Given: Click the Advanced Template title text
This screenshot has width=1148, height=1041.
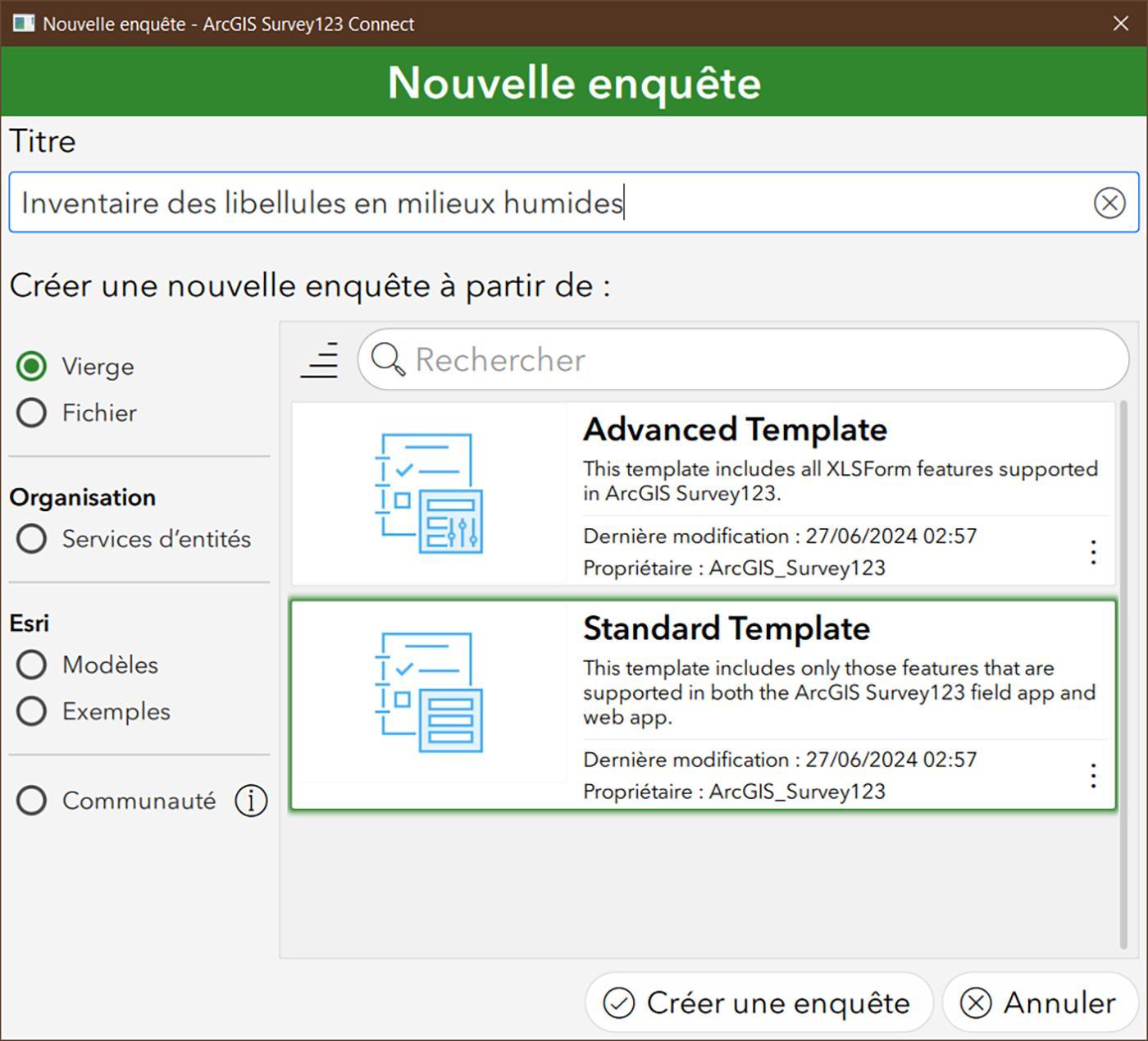Looking at the screenshot, I should [x=735, y=429].
